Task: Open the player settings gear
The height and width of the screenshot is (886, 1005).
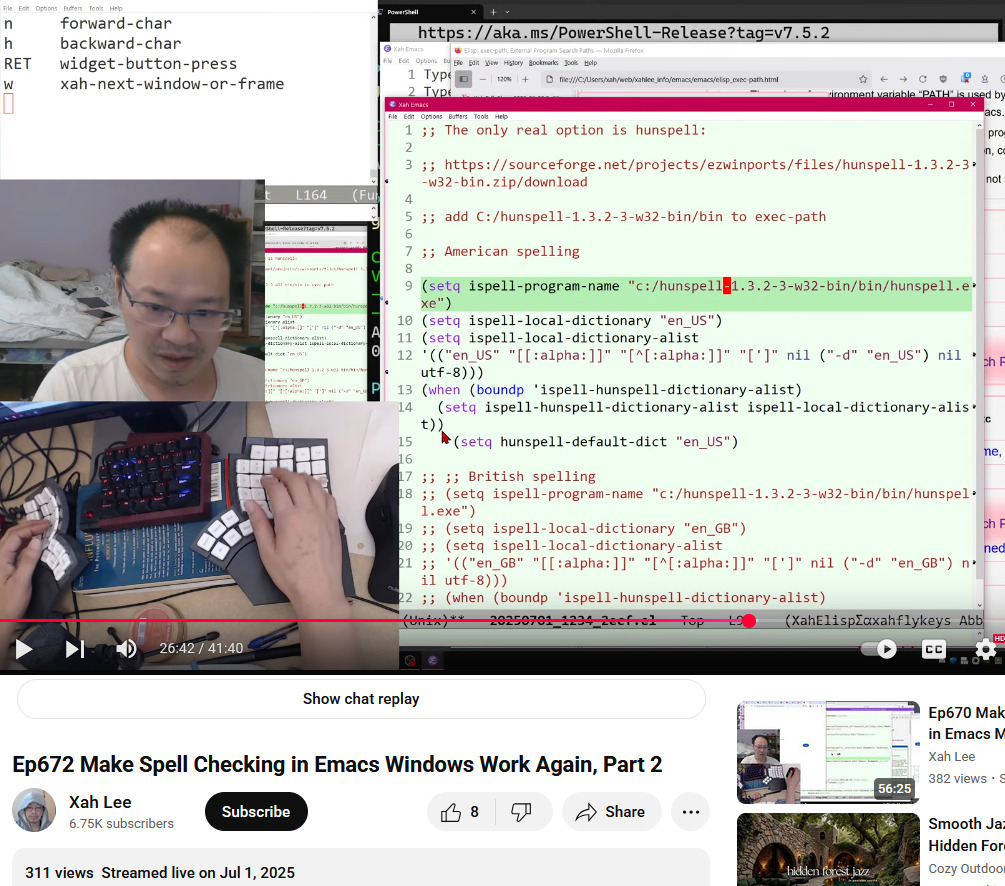Action: (985, 649)
